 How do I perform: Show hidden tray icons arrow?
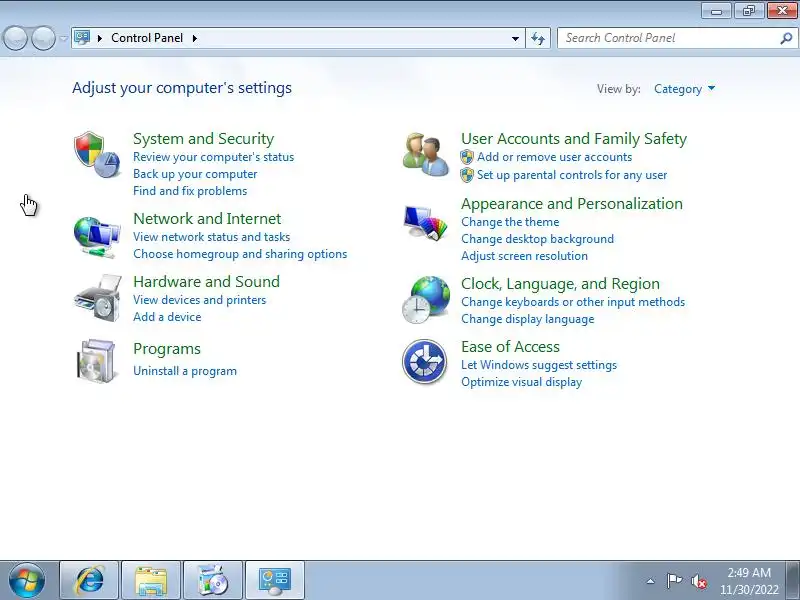click(651, 581)
